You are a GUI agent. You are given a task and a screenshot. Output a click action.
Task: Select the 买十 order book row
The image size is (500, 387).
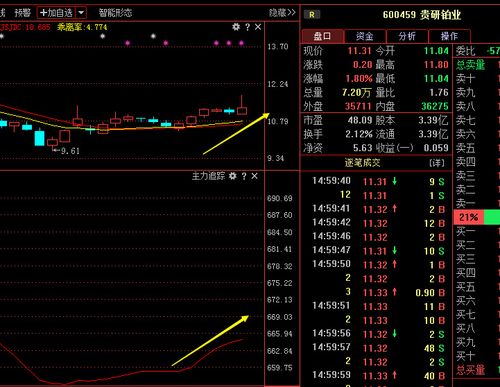(477, 356)
